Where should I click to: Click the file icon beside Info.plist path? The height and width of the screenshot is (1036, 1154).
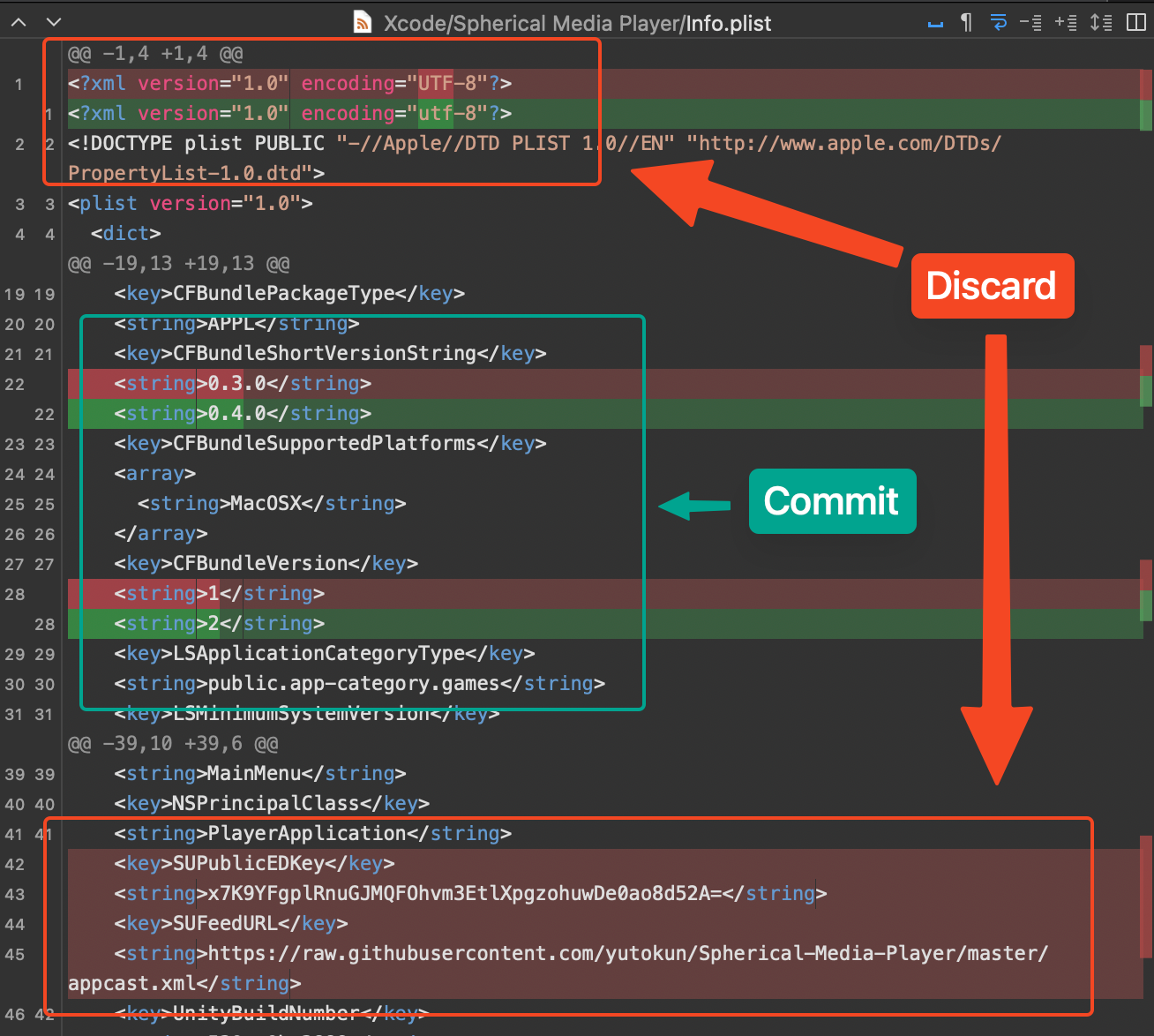coord(362,22)
